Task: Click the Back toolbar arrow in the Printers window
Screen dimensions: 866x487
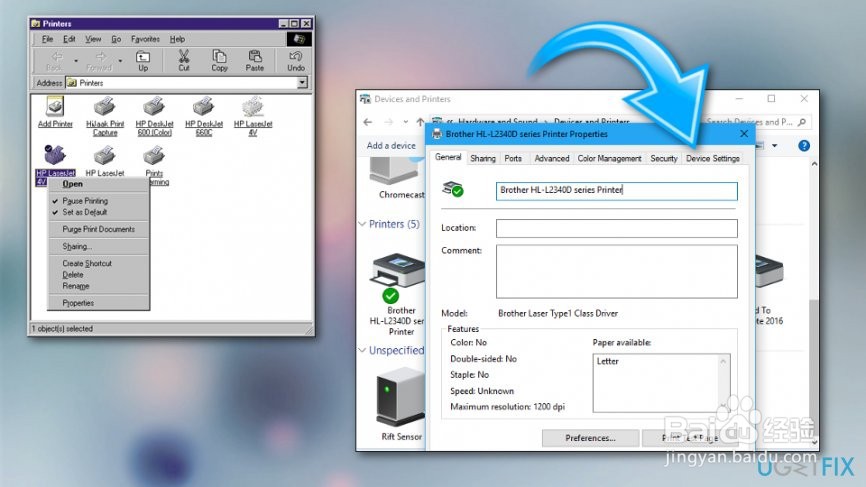Action: pyautogui.click(x=55, y=61)
